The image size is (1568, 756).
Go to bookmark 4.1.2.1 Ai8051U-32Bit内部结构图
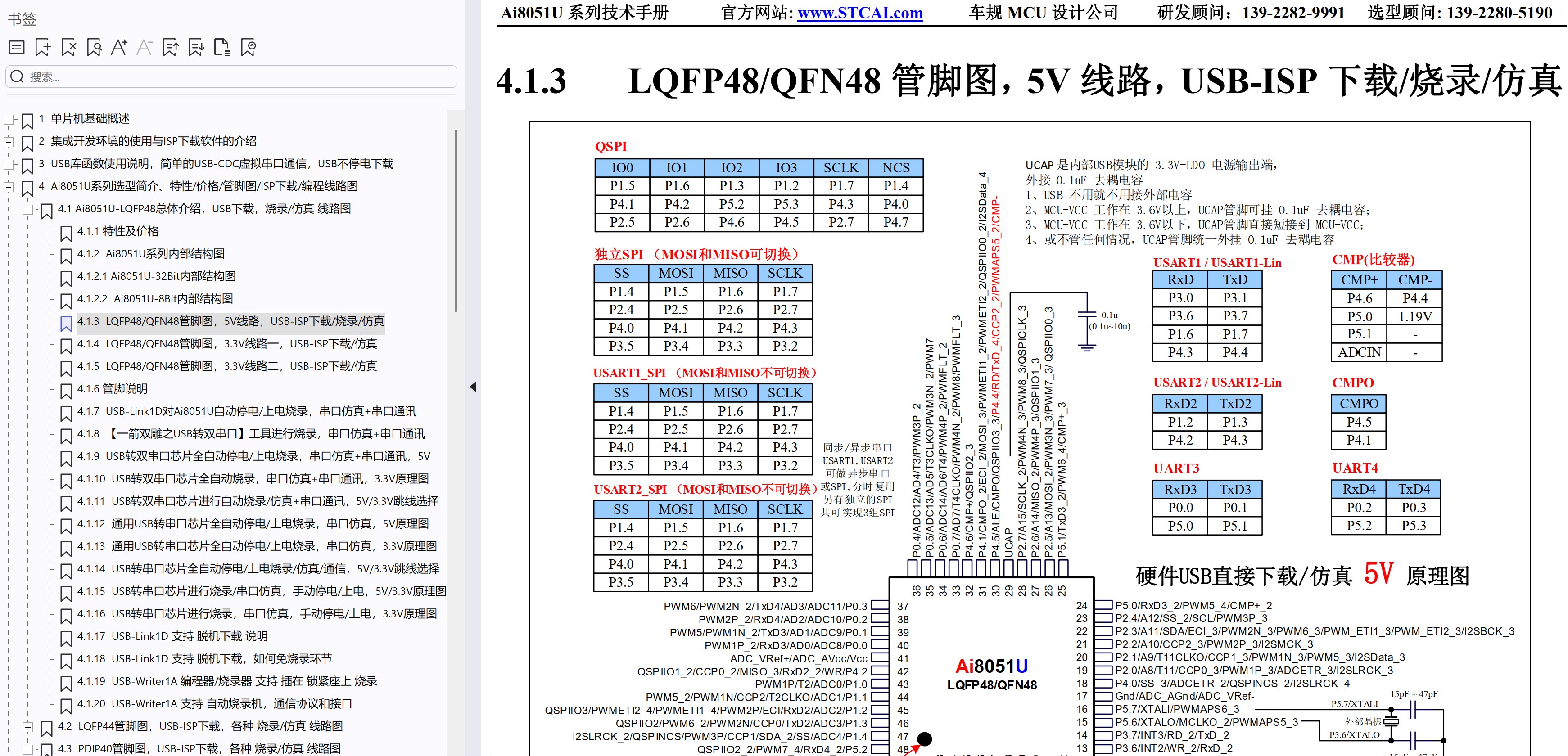click(156, 276)
